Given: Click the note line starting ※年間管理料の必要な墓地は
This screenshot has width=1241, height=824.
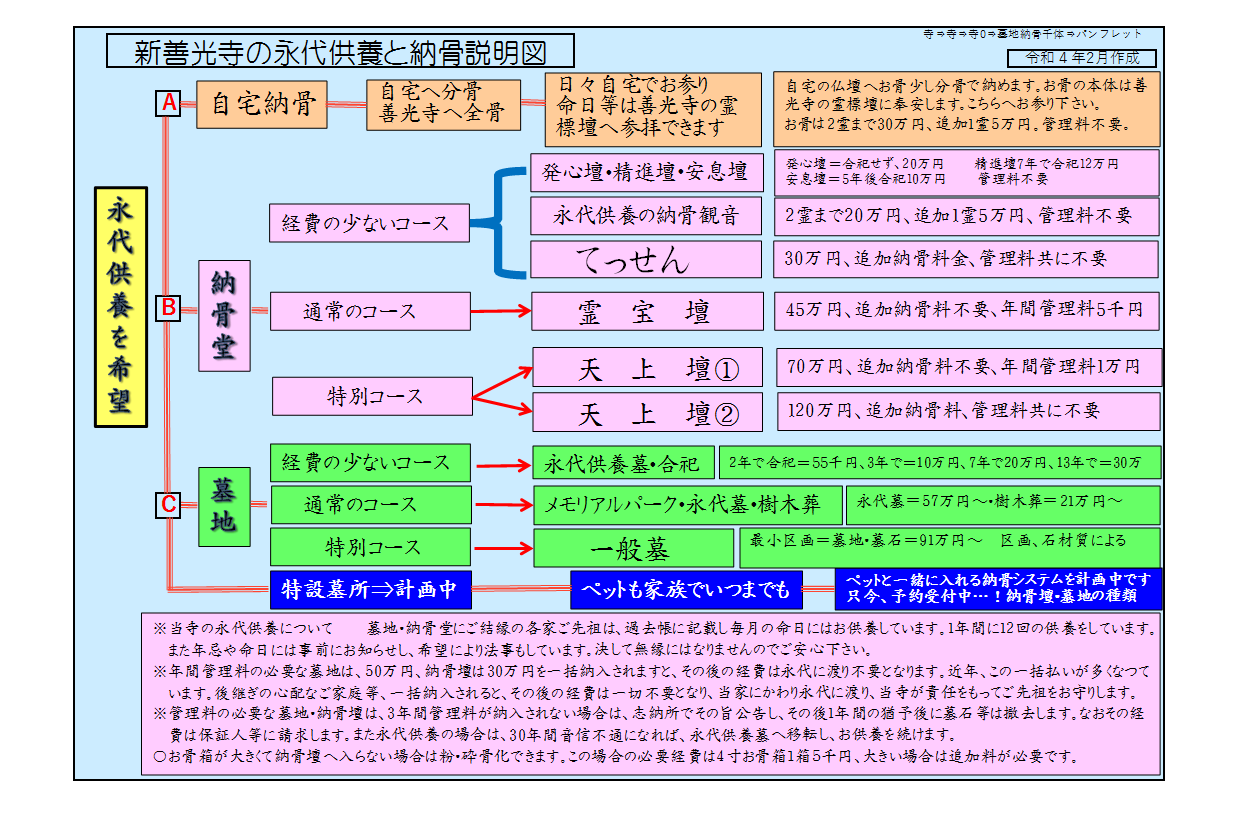Looking at the screenshot, I should tap(651, 671).
